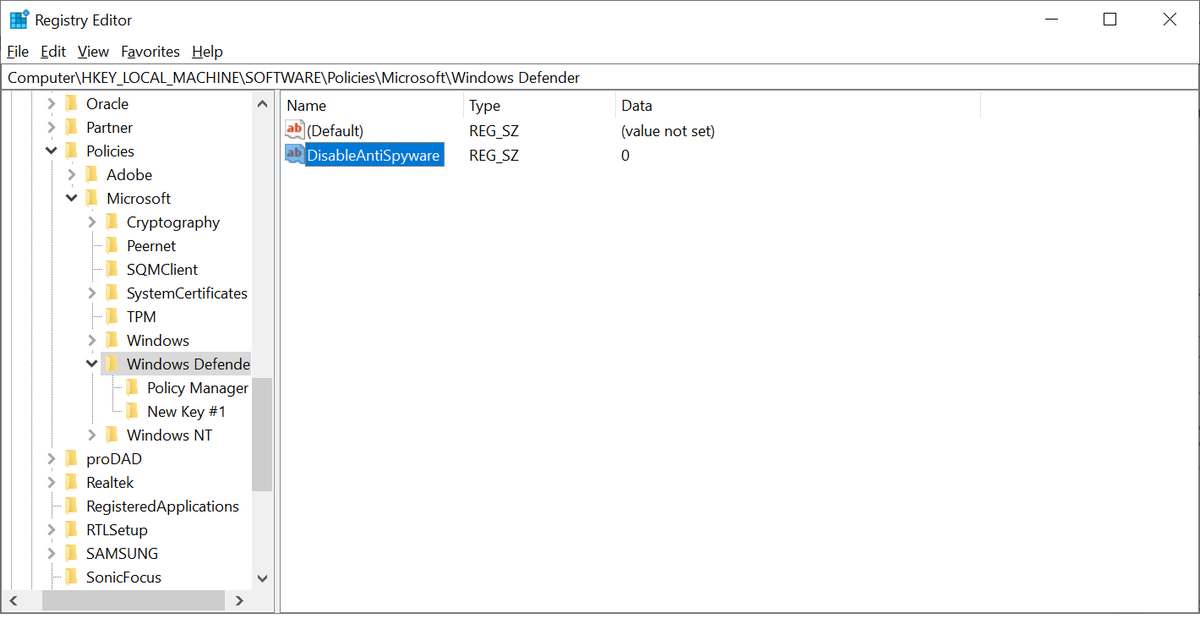Sort by the Data column header
The height and width of the screenshot is (619, 1200).
coord(798,105)
